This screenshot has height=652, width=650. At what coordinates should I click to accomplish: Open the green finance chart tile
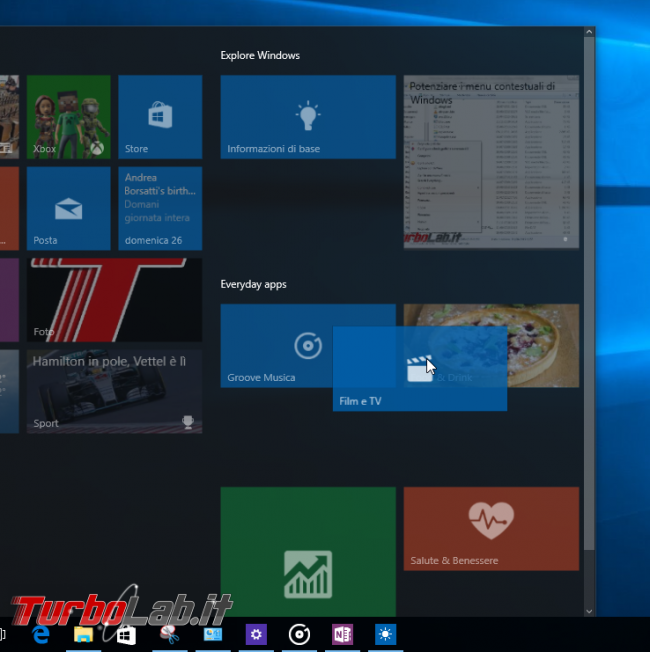click(x=308, y=551)
